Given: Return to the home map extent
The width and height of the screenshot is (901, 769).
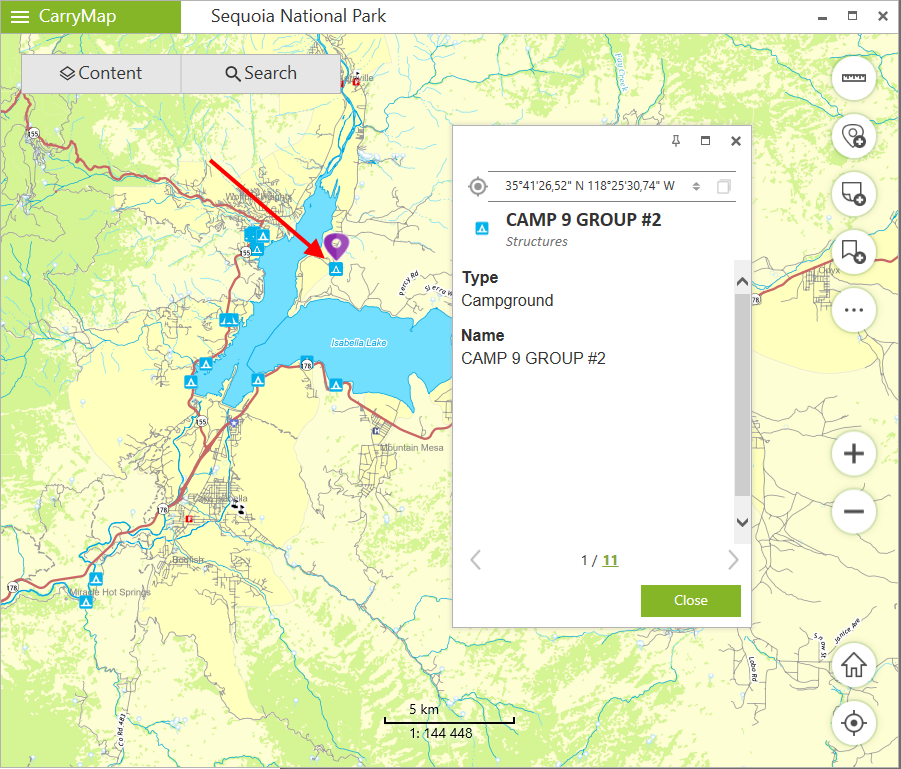Looking at the screenshot, I should tap(853, 665).
